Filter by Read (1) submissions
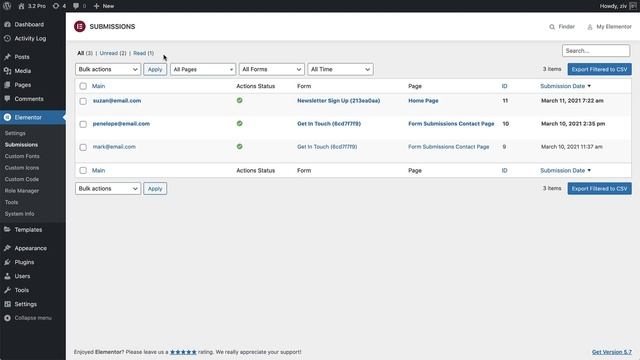 (143, 53)
